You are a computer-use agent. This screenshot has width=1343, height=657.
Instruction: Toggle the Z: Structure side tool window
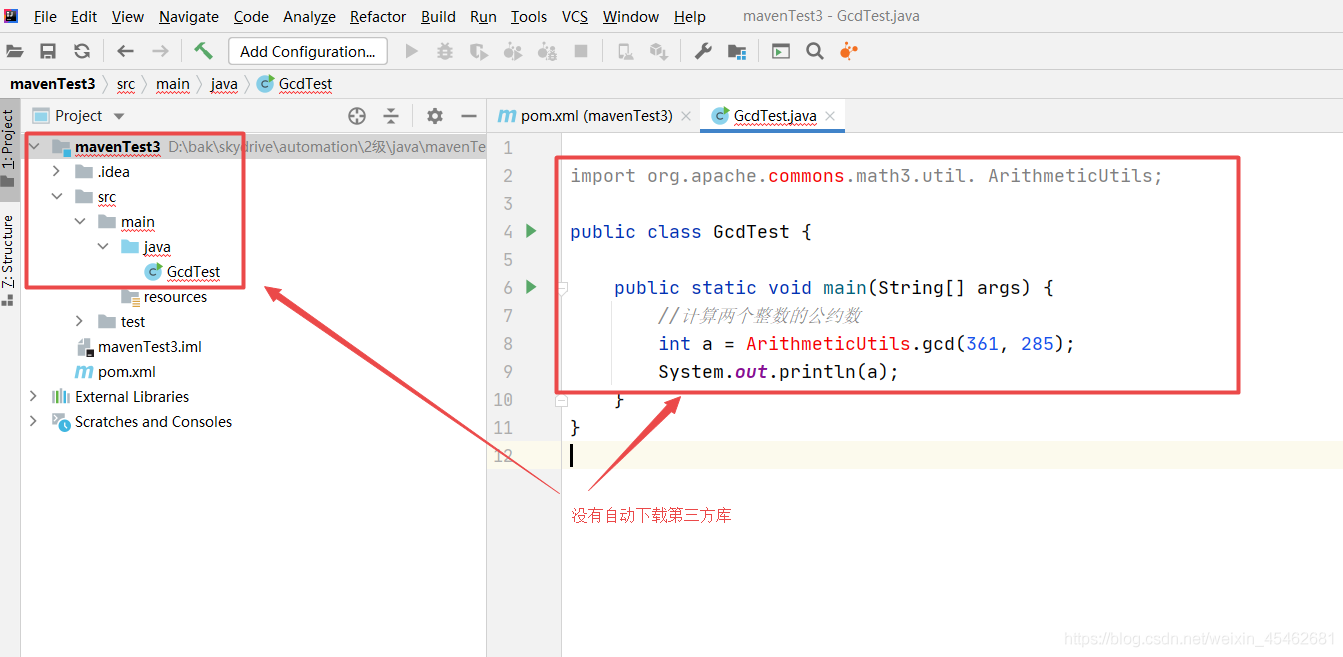[x=9, y=258]
